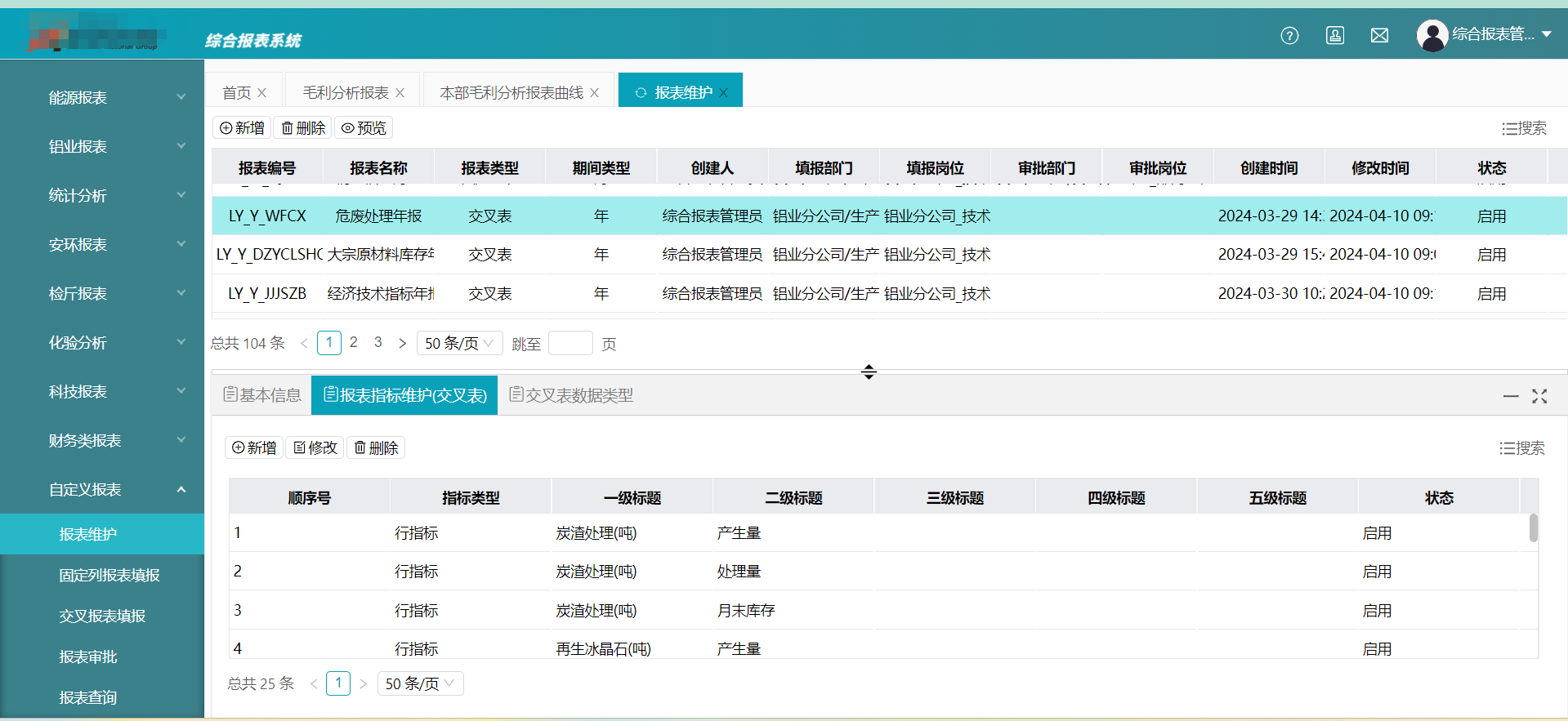The height and width of the screenshot is (721, 1568).
Task: Expand the 检斤报表 menu
Action: 102,294
